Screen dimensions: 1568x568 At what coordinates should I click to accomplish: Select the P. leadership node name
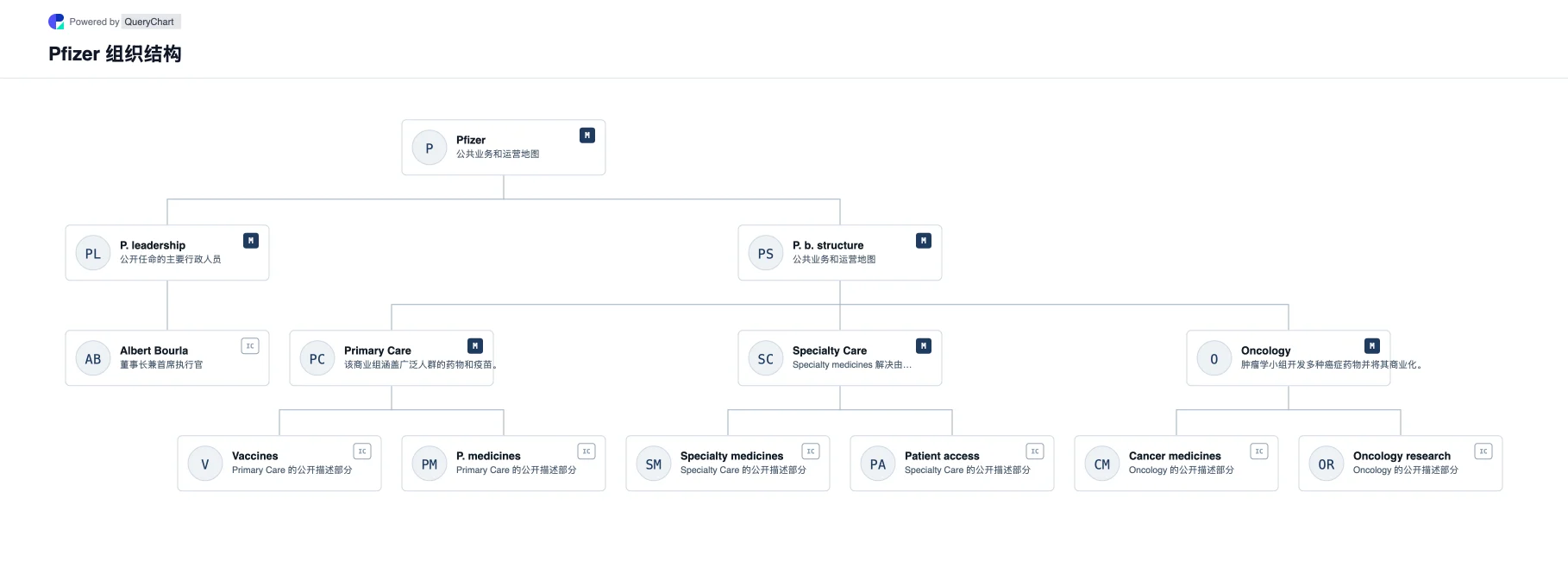(x=153, y=245)
